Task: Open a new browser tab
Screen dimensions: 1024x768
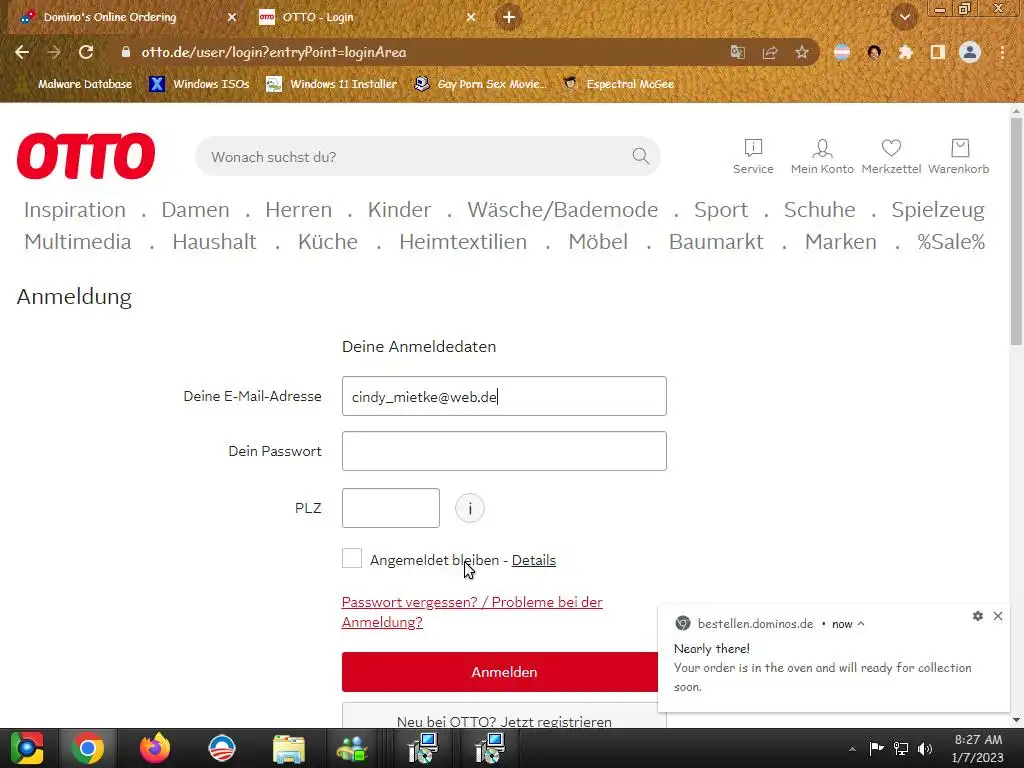Action: (x=509, y=17)
